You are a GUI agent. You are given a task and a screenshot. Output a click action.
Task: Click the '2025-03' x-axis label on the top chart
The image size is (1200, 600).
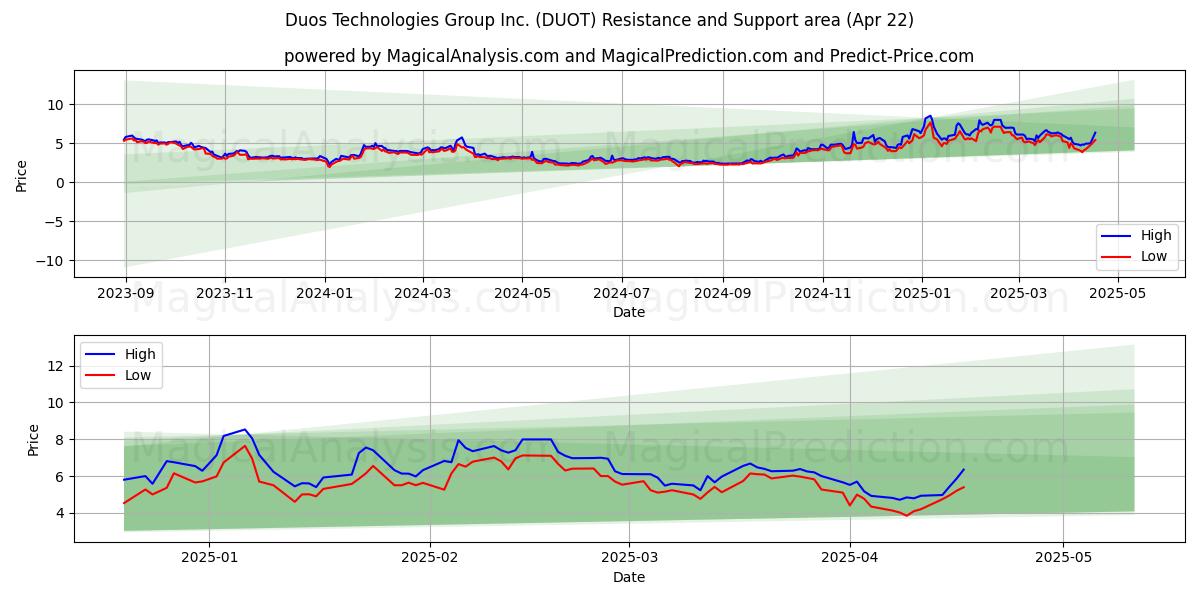(x=1018, y=296)
